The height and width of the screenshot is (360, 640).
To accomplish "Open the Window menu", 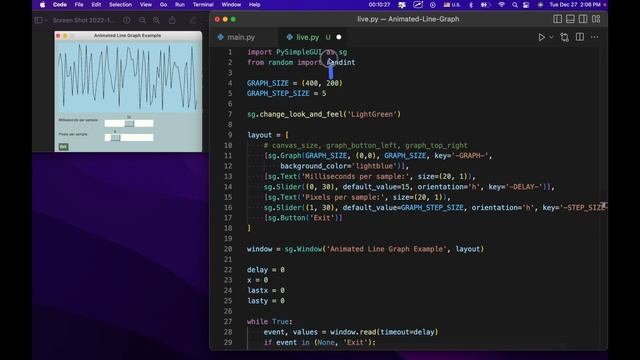I will (x=231, y=5).
